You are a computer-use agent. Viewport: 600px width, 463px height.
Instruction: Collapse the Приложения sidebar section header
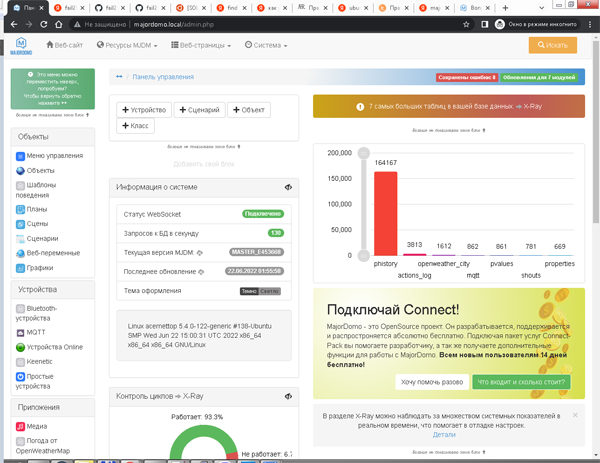point(52,408)
